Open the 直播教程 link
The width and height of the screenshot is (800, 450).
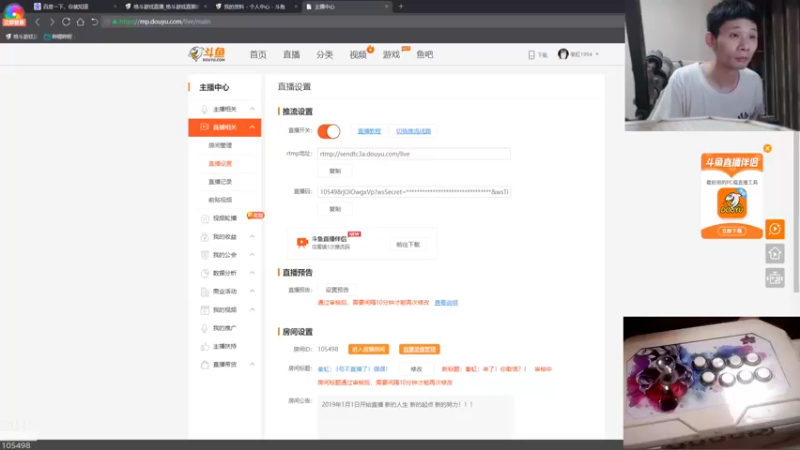pyautogui.click(x=369, y=131)
